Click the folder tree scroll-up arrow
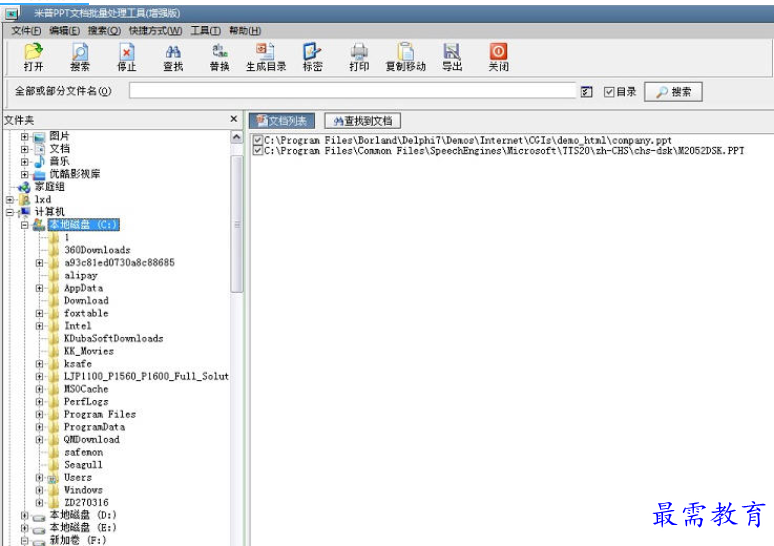 pyautogui.click(x=237, y=137)
